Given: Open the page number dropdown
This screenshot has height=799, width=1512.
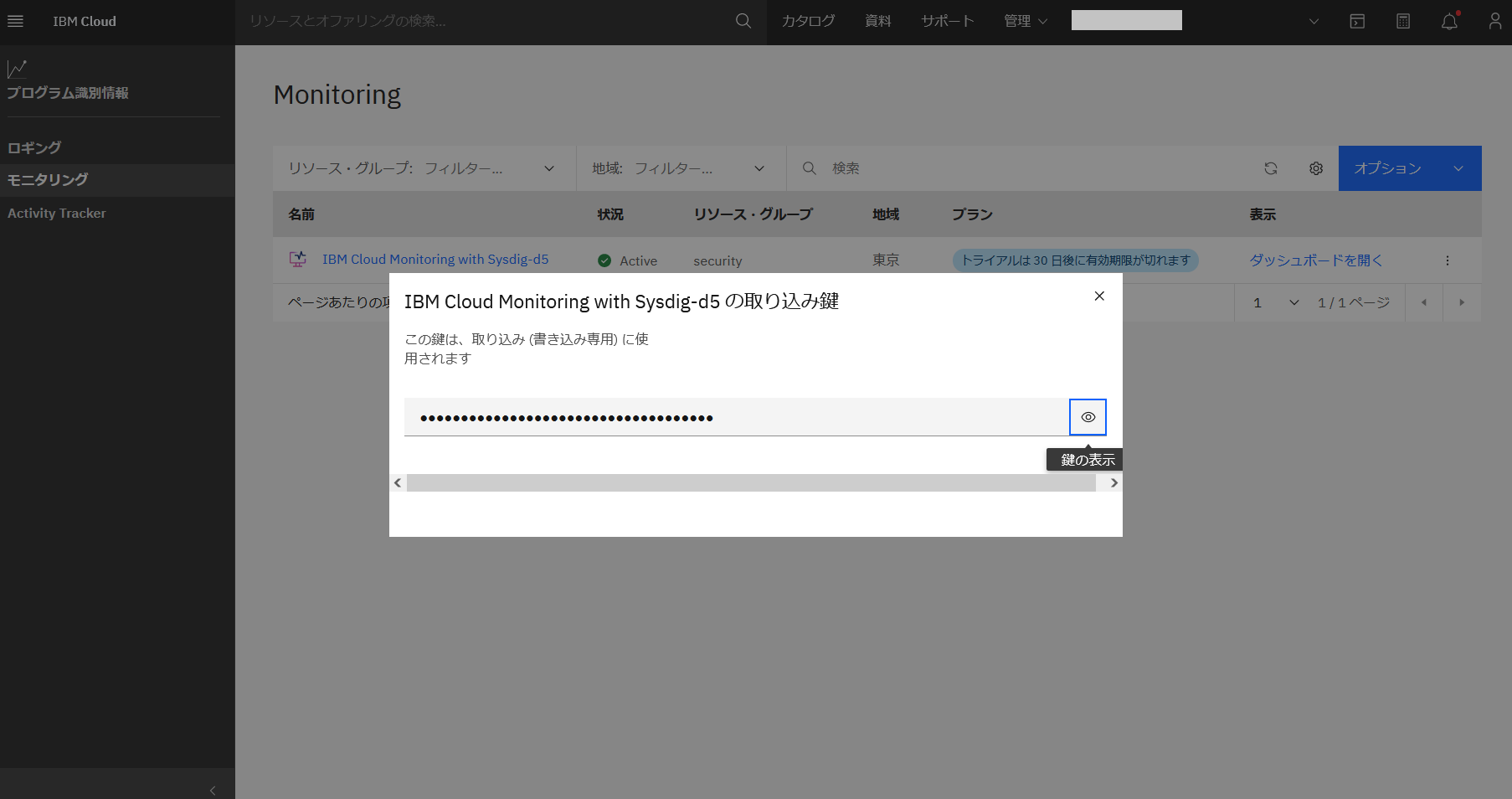Looking at the screenshot, I should pyautogui.click(x=1275, y=302).
